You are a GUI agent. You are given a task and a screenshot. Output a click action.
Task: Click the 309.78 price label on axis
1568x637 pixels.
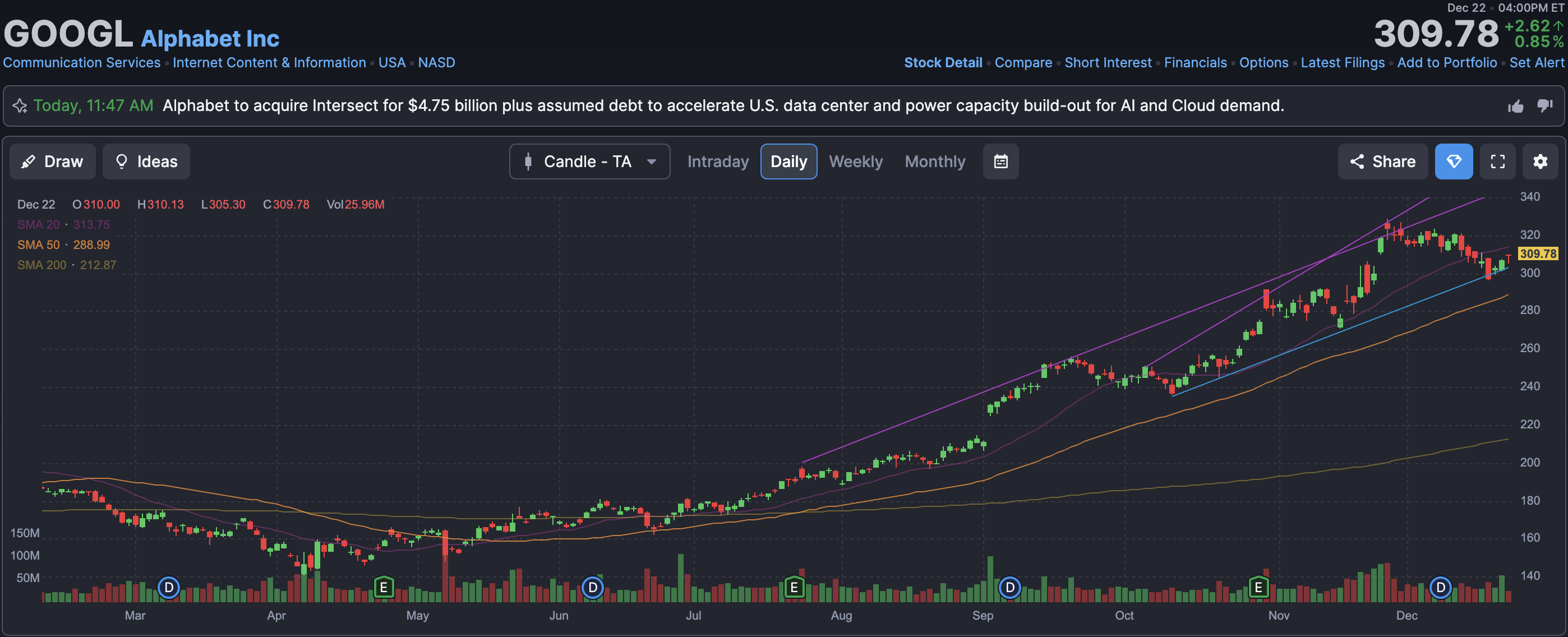coord(1538,253)
